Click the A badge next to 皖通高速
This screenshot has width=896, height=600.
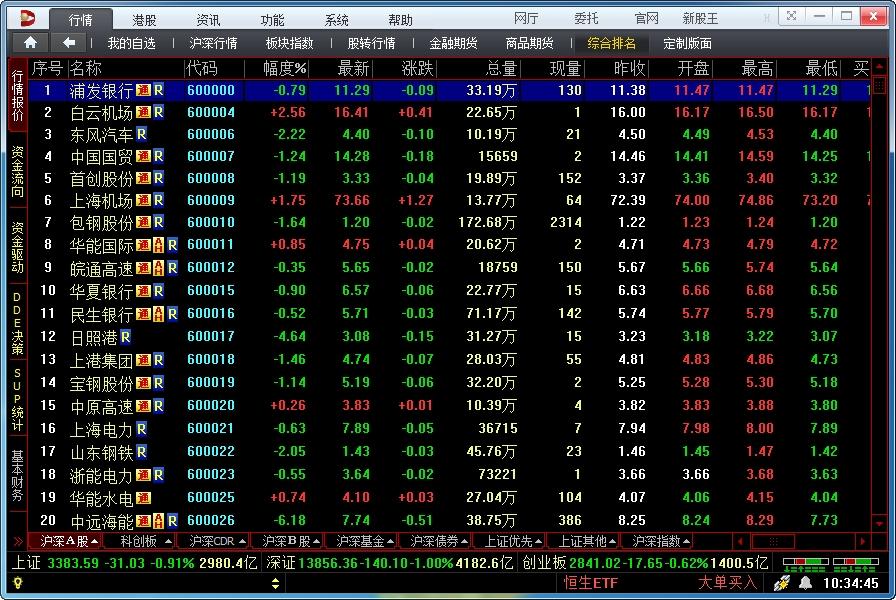pyautogui.click(x=158, y=268)
